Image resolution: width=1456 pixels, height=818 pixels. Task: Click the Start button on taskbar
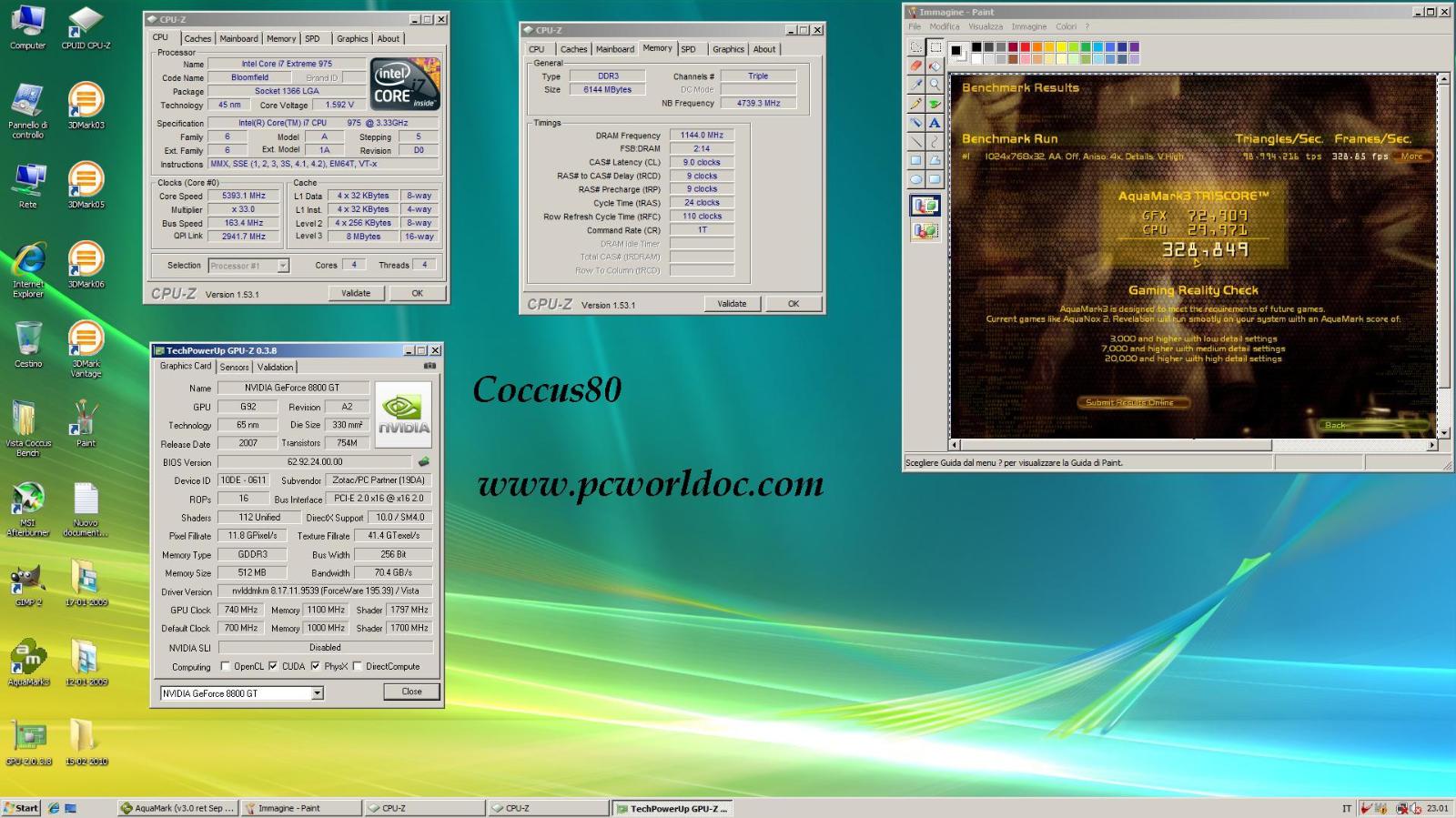click(21, 808)
